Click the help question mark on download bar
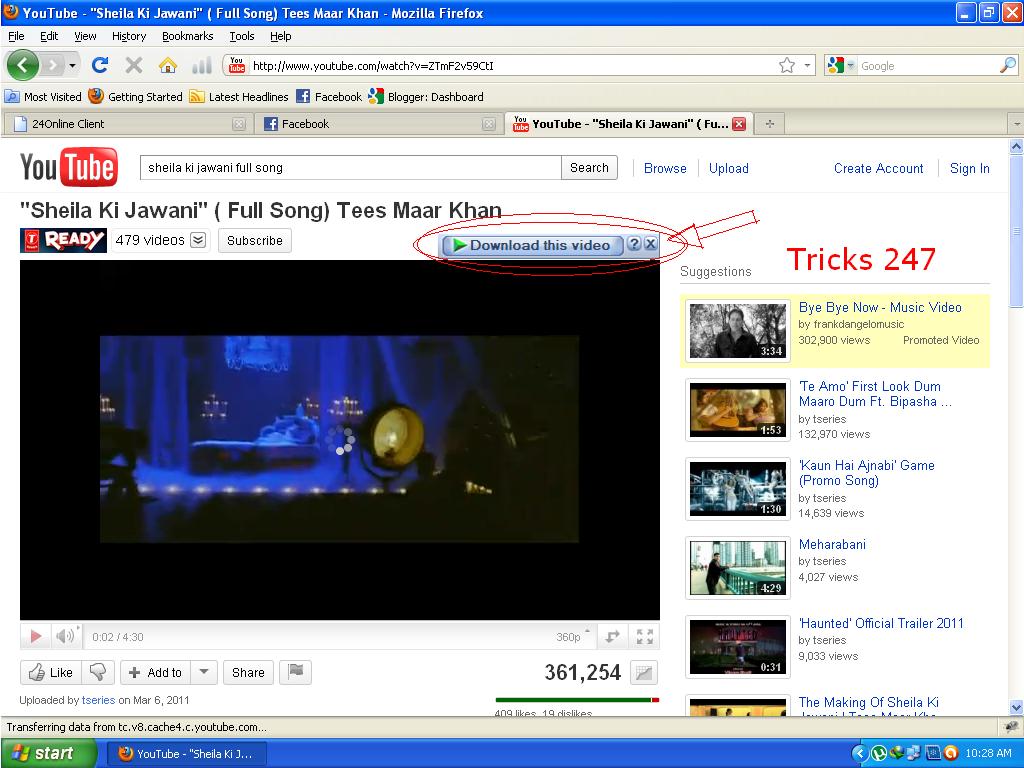The height and width of the screenshot is (768, 1024). click(x=633, y=244)
